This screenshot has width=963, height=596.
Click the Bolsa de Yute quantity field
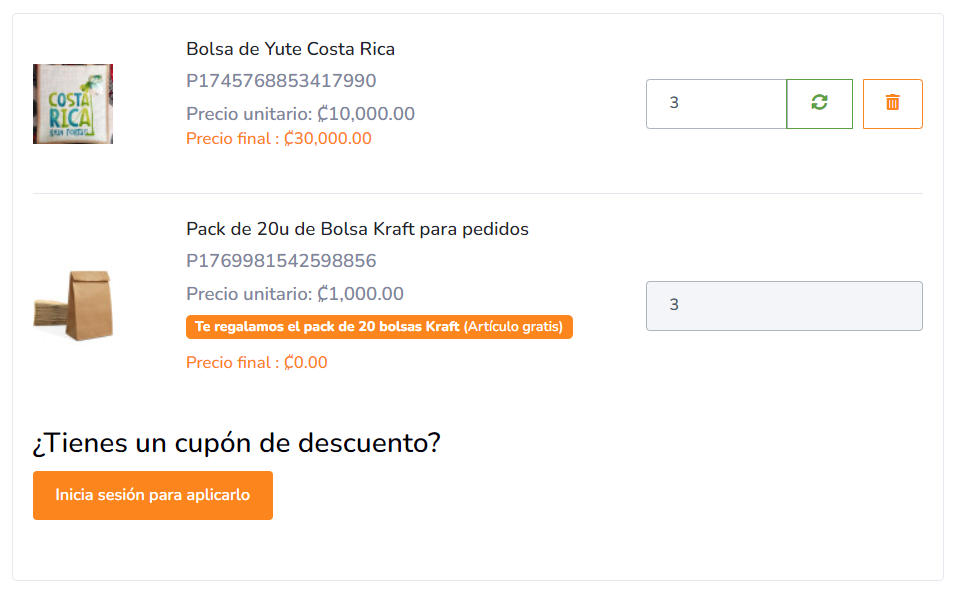(716, 103)
